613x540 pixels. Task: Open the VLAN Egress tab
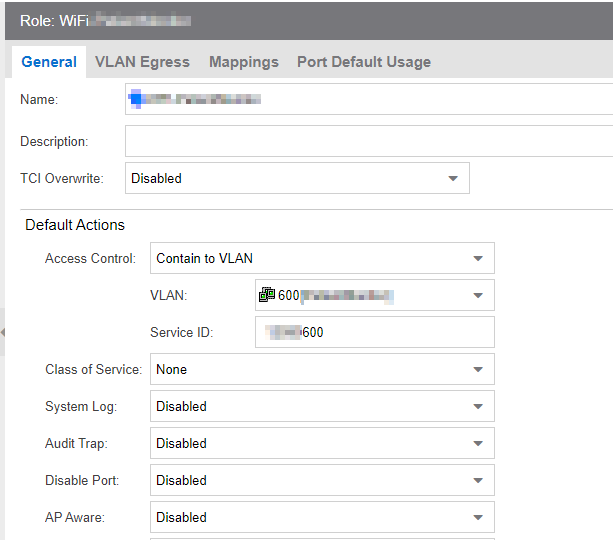point(142,62)
